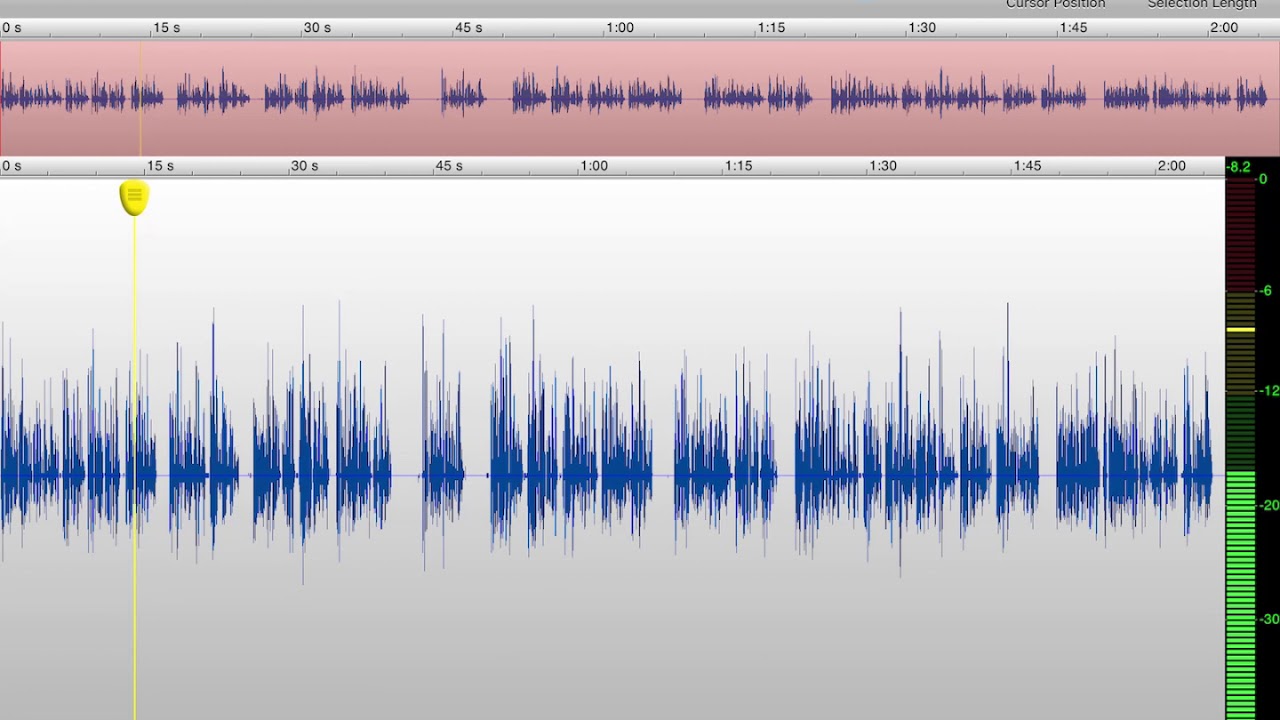This screenshot has width=1280, height=720.
Task: Click the Cursor Position label
Action: point(1056,4)
